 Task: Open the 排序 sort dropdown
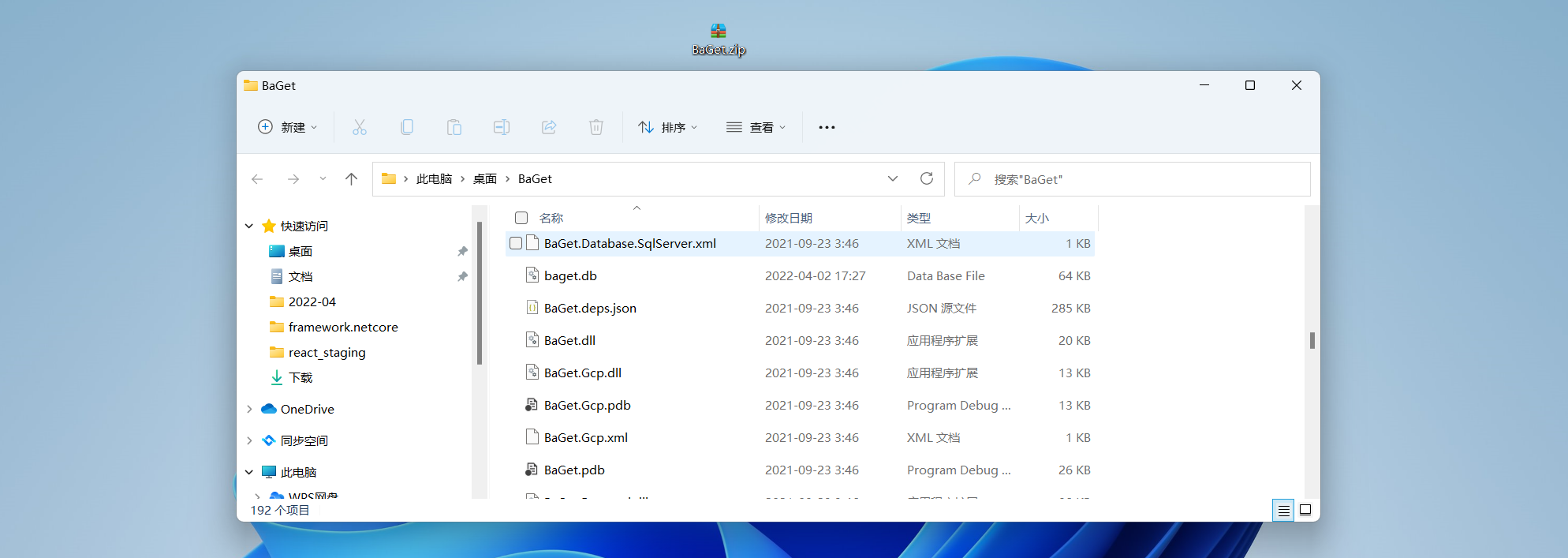coord(668,127)
